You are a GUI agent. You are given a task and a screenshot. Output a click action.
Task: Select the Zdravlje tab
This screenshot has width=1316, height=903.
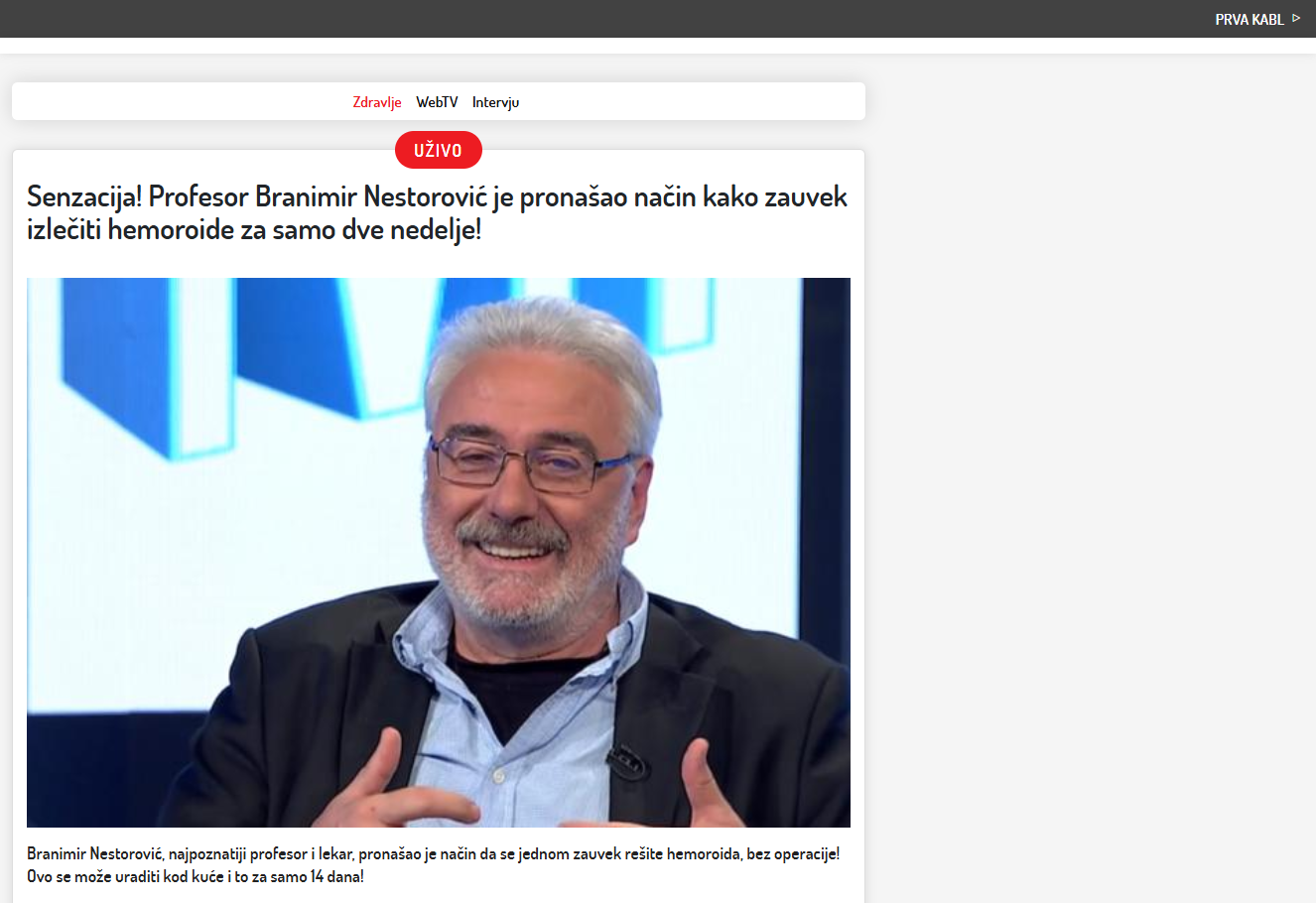pos(377,102)
